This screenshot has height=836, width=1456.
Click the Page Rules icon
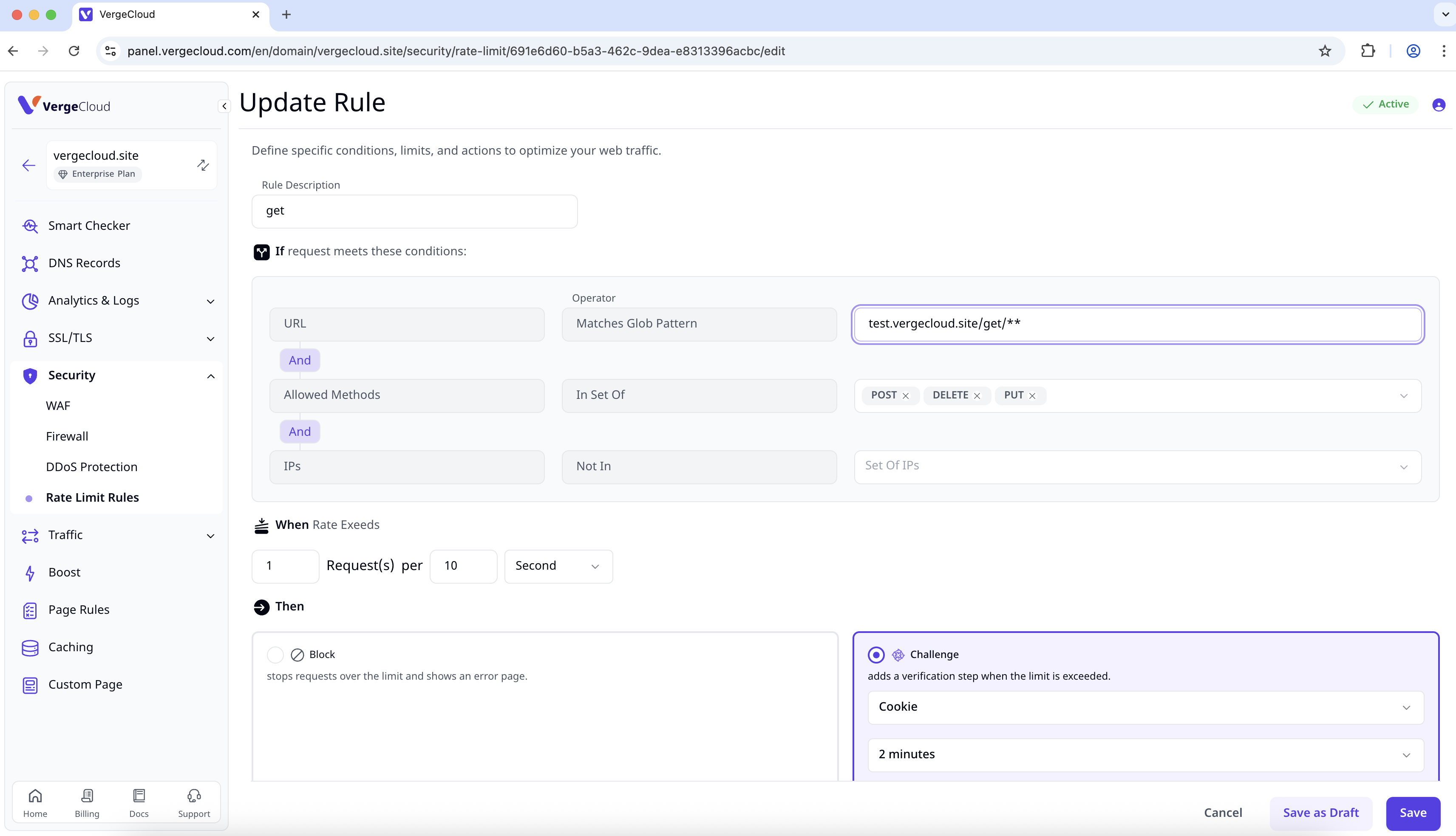[30, 610]
